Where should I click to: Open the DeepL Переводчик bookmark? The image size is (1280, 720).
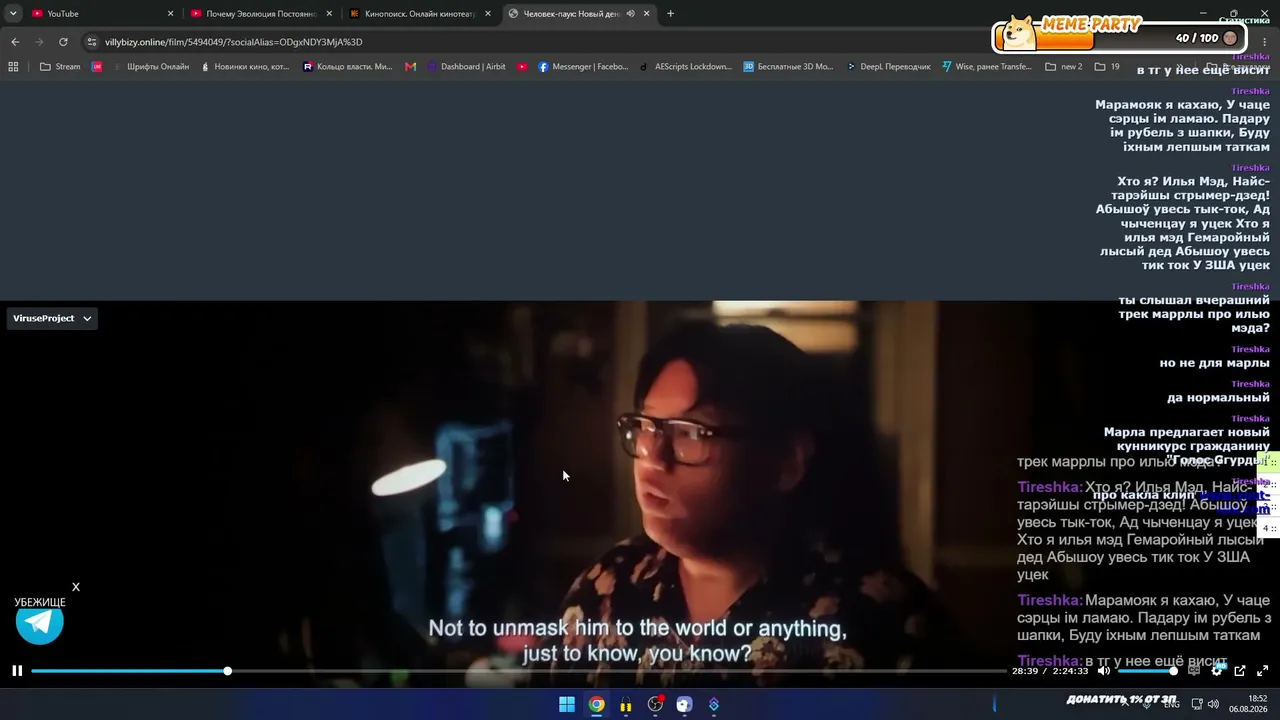click(888, 67)
